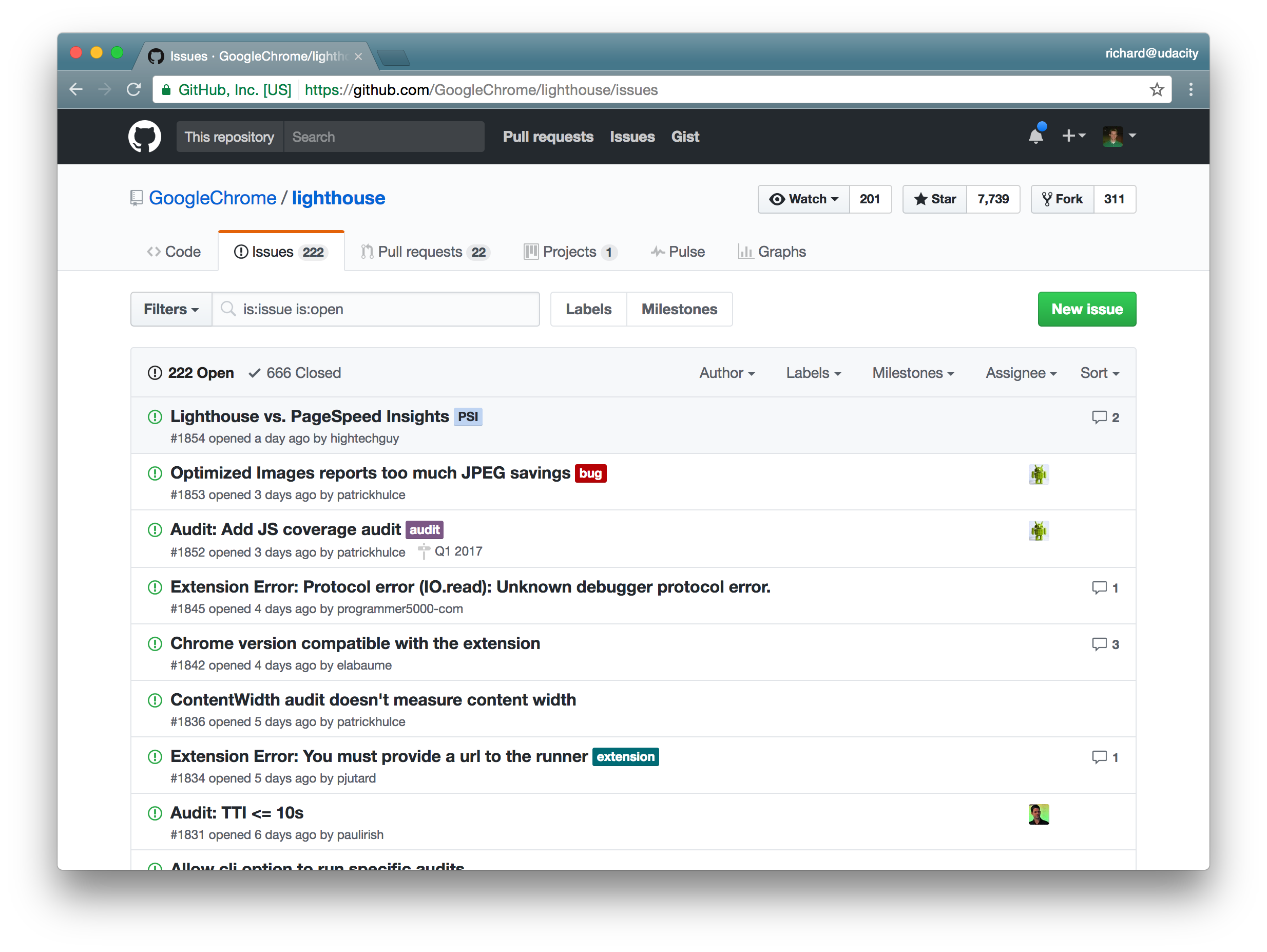1267x952 pixels.
Task: Open the GoogleChrome organization link
Action: 213,198
